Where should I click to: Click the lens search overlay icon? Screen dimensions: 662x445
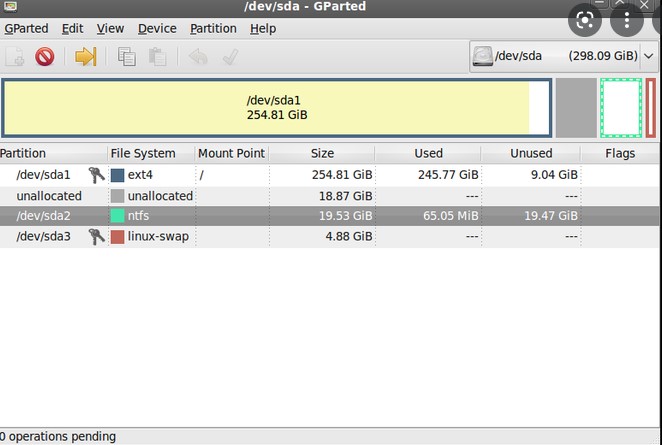click(585, 20)
